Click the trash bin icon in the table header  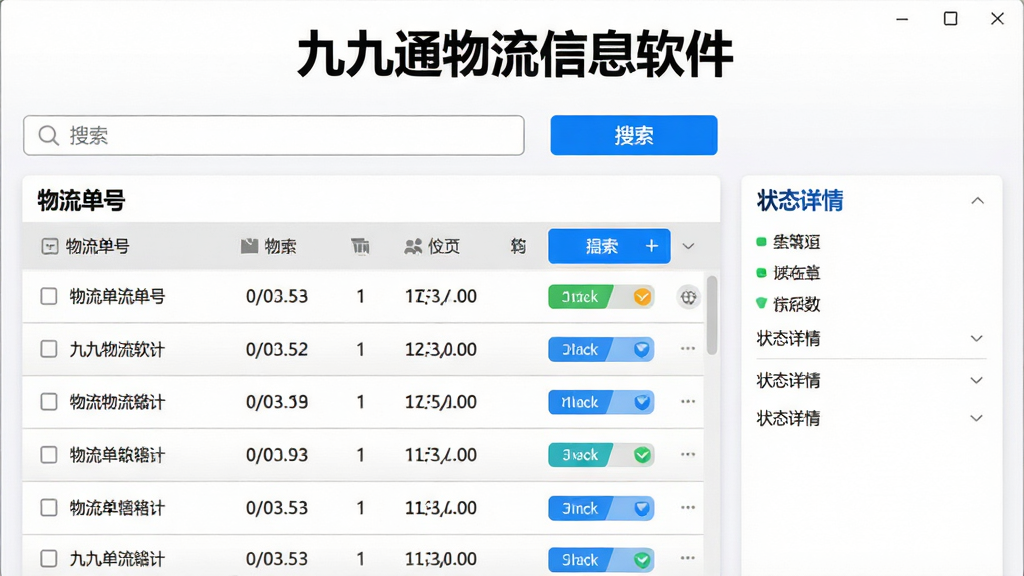(x=360, y=246)
